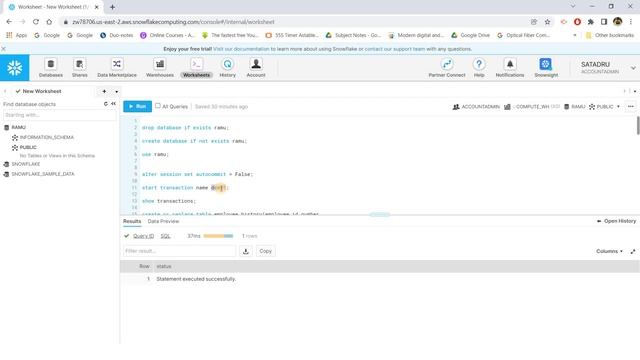Image resolution: width=640 pixels, height=360 pixels.
Task: Run the selected query
Action: [138, 107]
